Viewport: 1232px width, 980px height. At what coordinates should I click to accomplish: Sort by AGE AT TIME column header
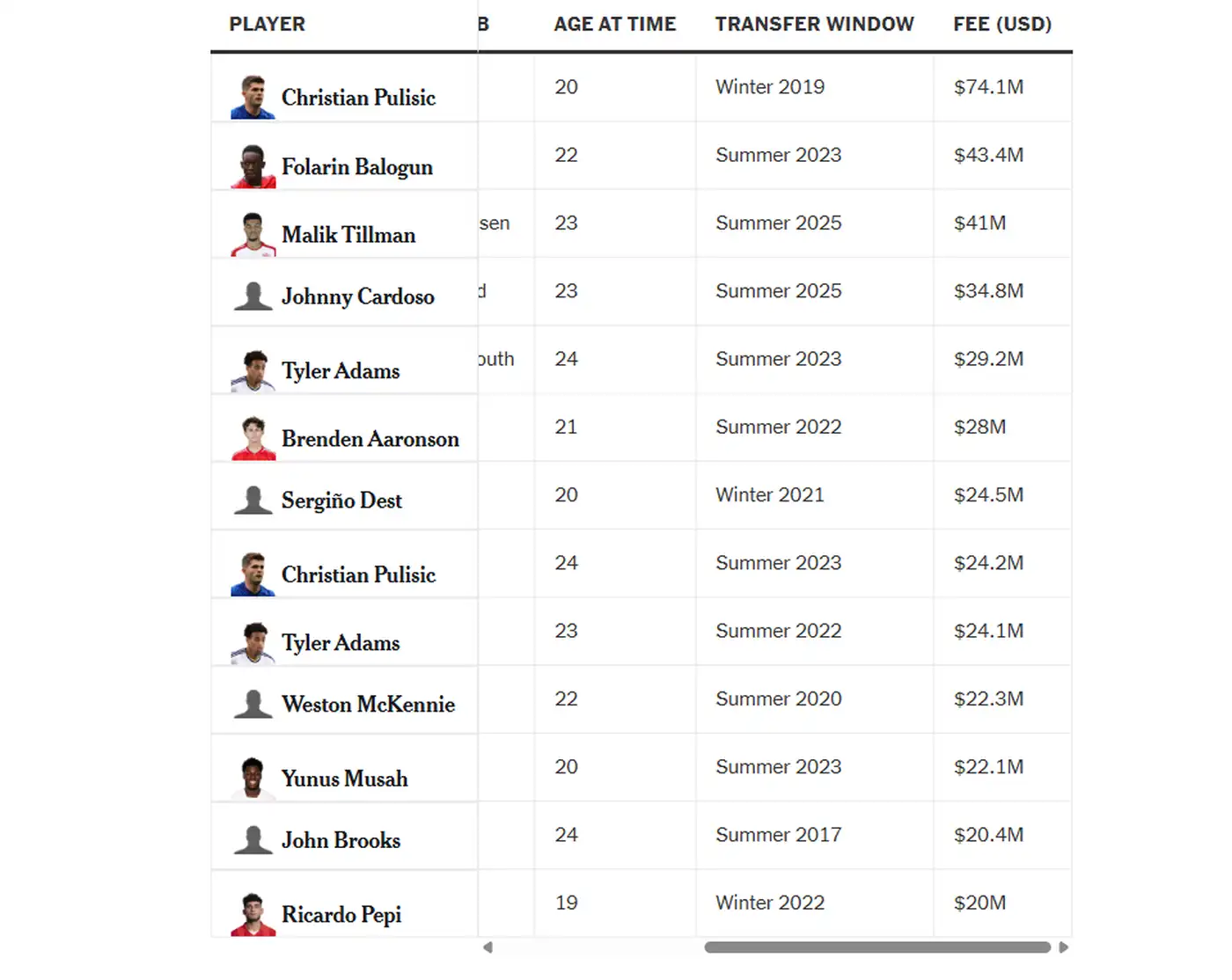pos(614,25)
